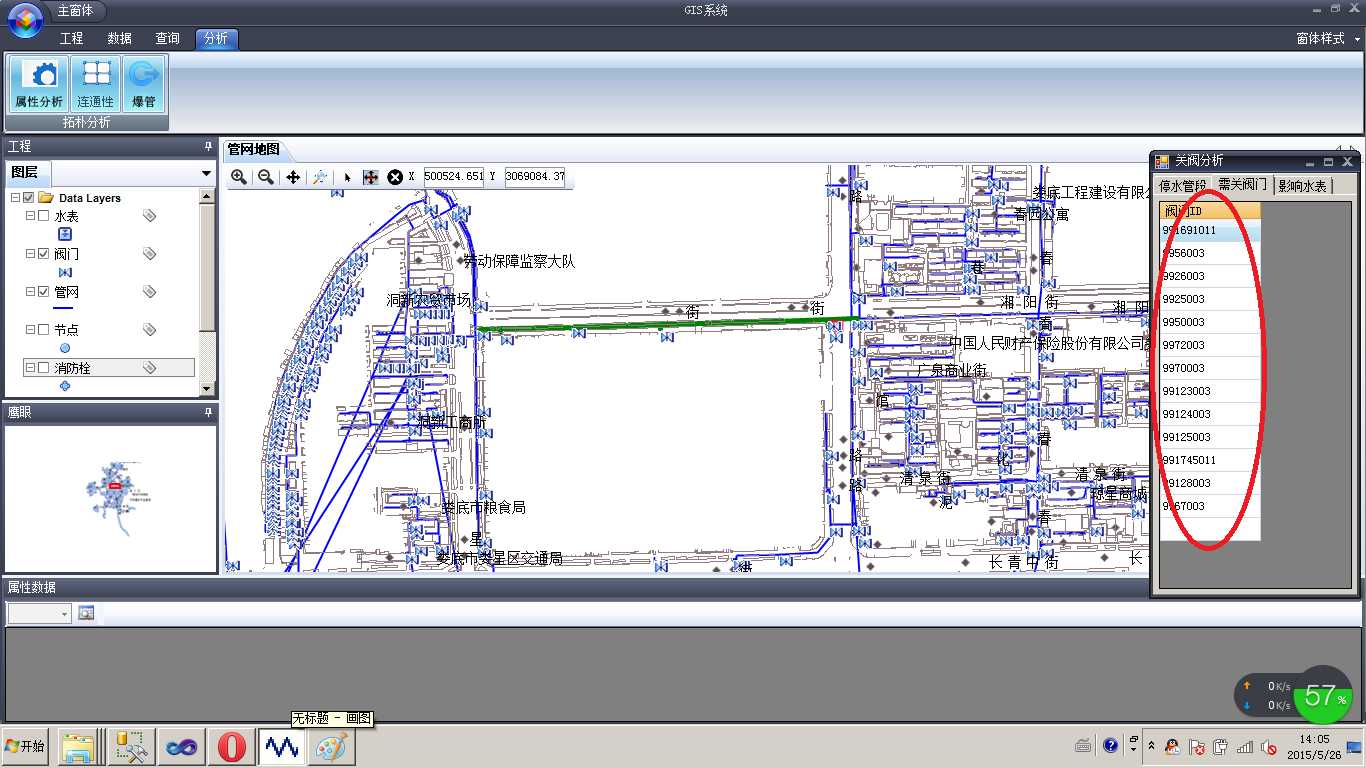Open 属性分析 attribute analysis tool
Screen dimensions: 1366x768
tap(38, 84)
